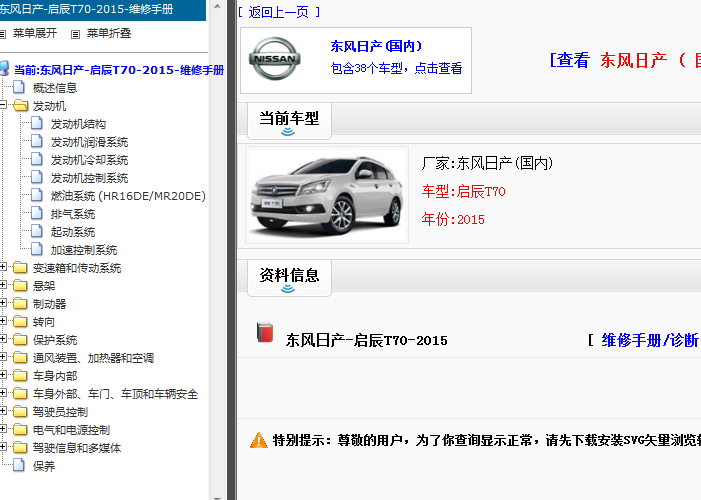This screenshot has height=500, width=701.
Task: Click the red book icon beside 东风日产-启辰T70-2015
Action: click(265, 333)
